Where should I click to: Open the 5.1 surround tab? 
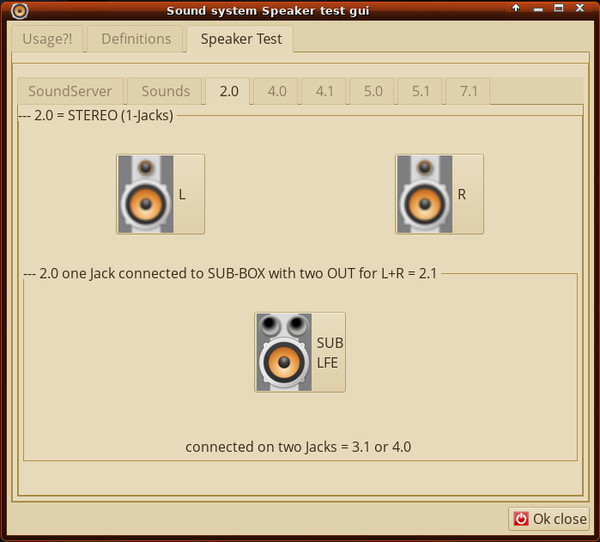pyautogui.click(x=421, y=91)
